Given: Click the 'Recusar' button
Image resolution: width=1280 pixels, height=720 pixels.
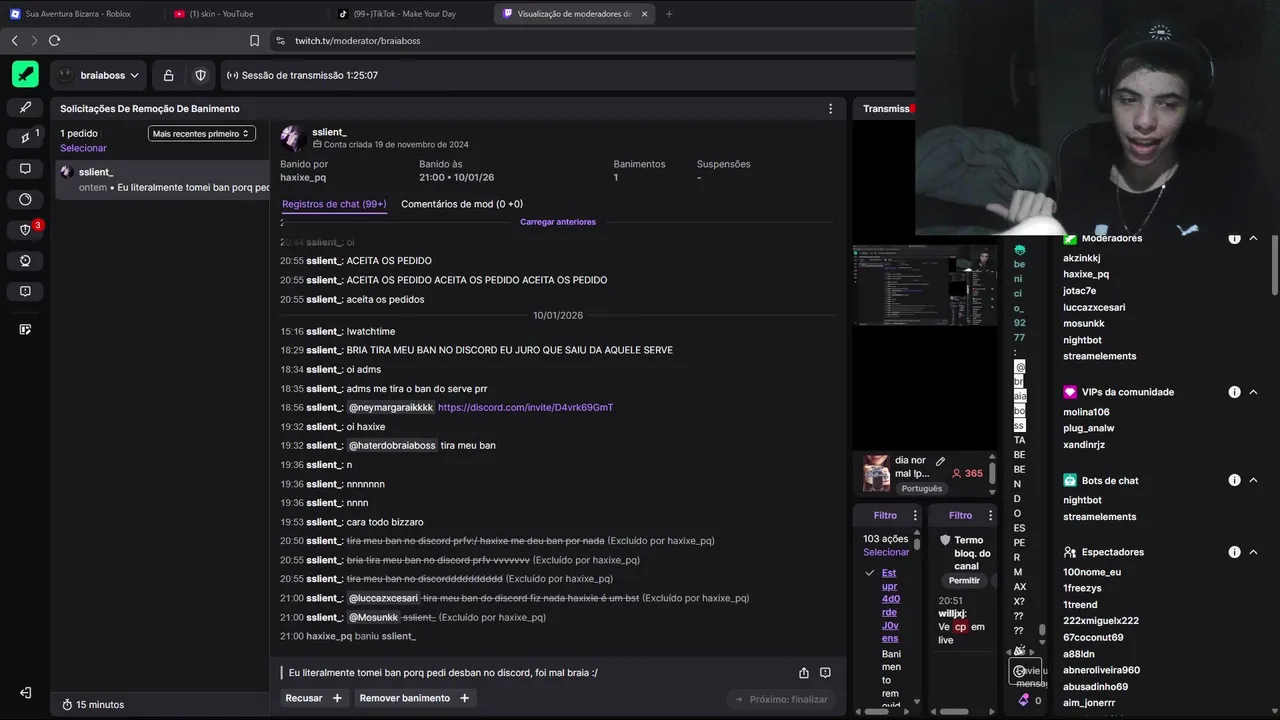Looking at the screenshot, I should [x=313, y=698].
